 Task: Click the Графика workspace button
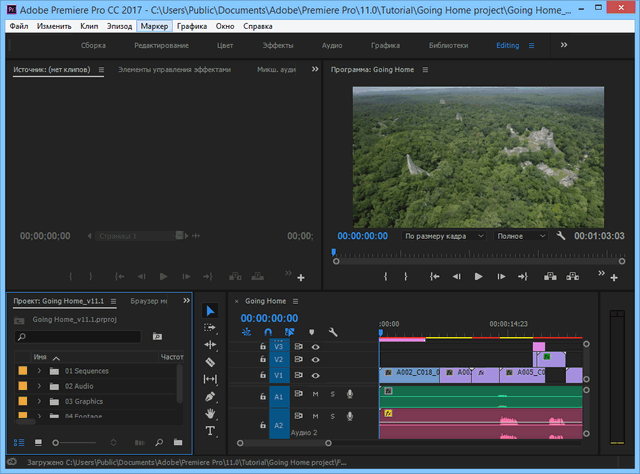point(385,45)
